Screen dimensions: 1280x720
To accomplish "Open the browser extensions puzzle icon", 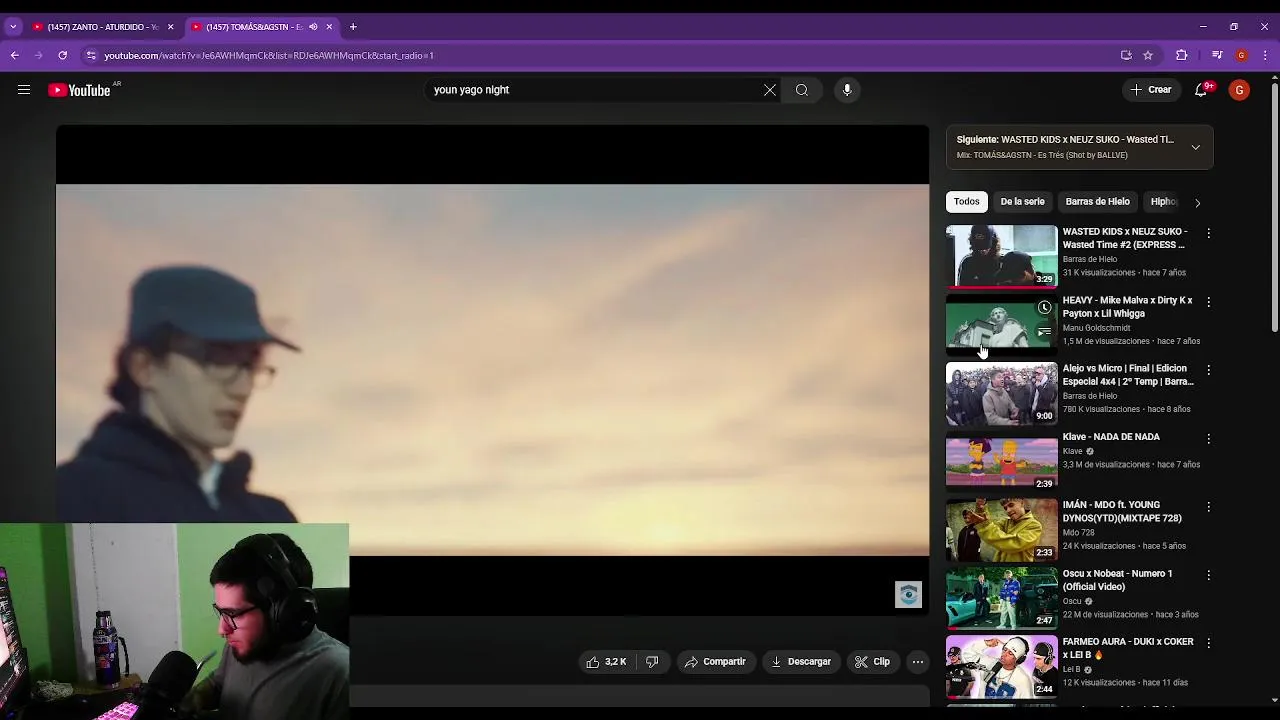I will click(1181, 55).
